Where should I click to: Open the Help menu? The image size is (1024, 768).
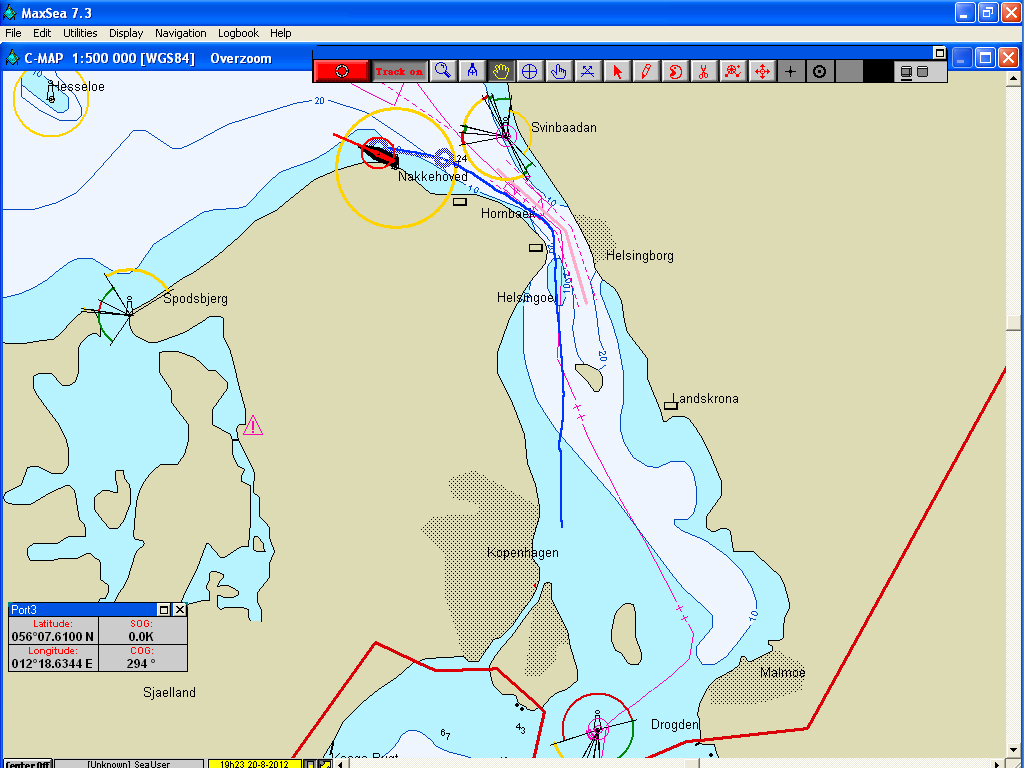click(280, 33)
